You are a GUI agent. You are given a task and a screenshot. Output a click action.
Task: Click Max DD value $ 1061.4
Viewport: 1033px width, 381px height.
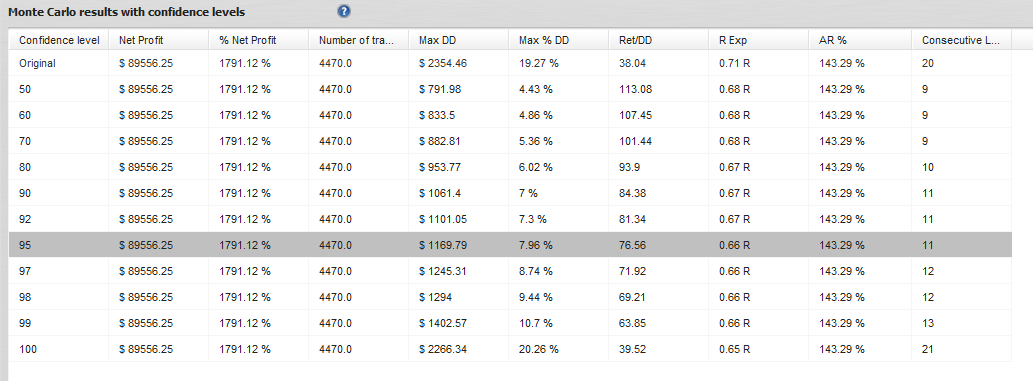coord(441,193)
